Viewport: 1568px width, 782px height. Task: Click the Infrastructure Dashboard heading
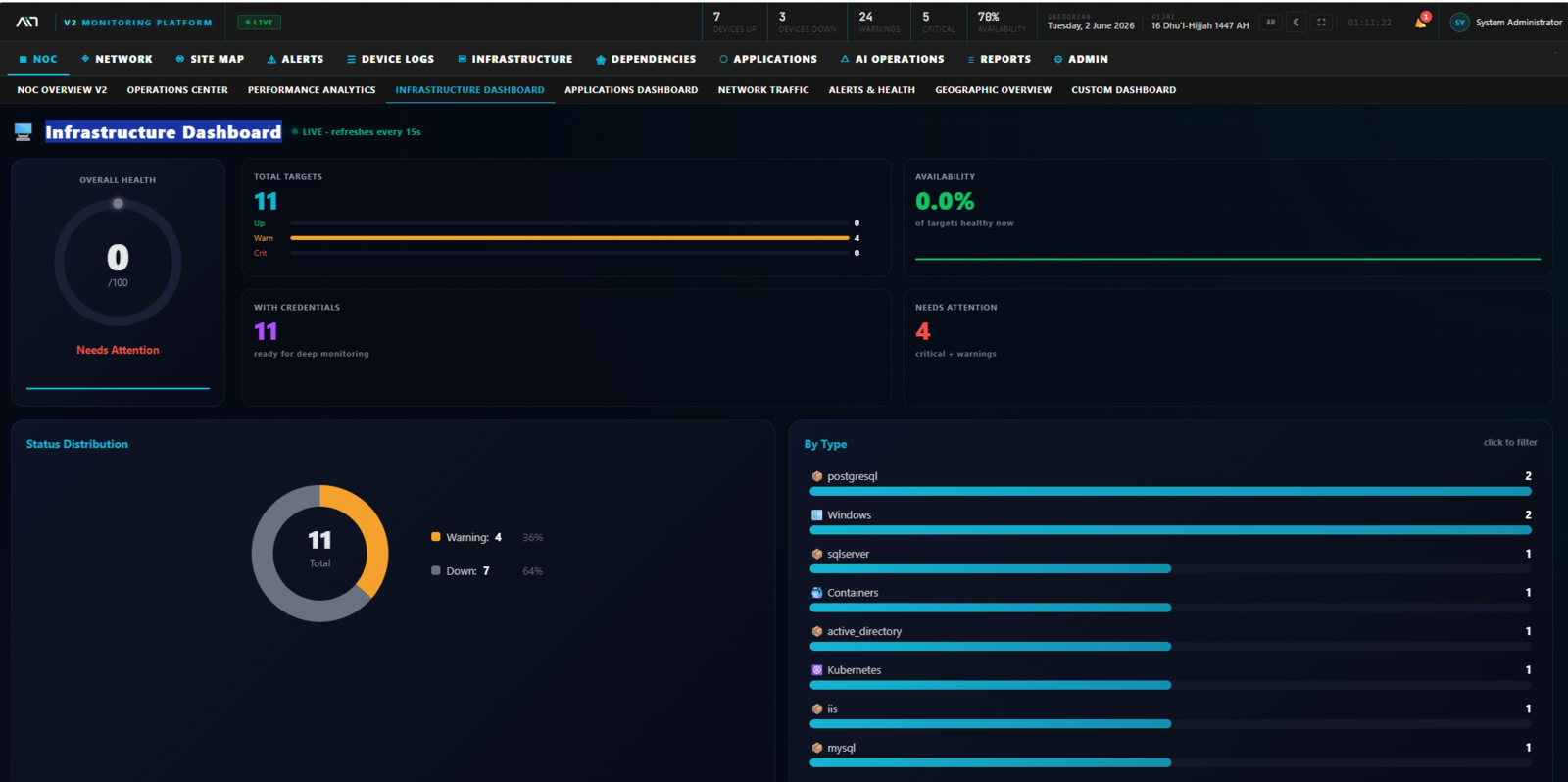coord(164,132)
